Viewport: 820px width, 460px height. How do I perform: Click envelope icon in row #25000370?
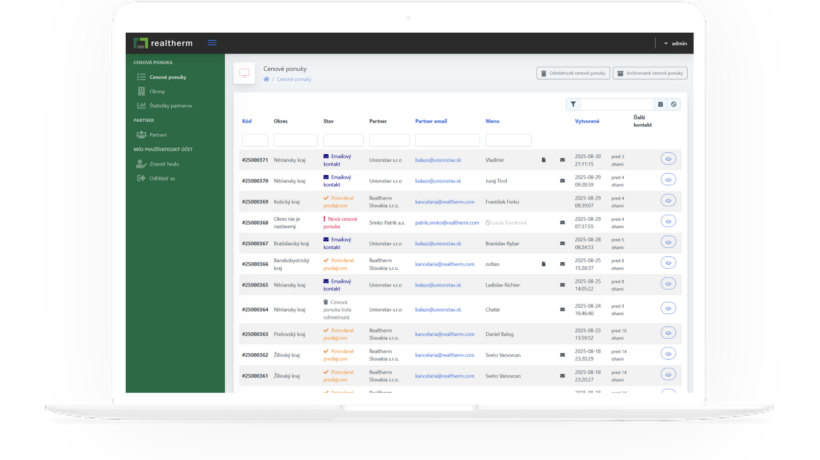point(562,180)
